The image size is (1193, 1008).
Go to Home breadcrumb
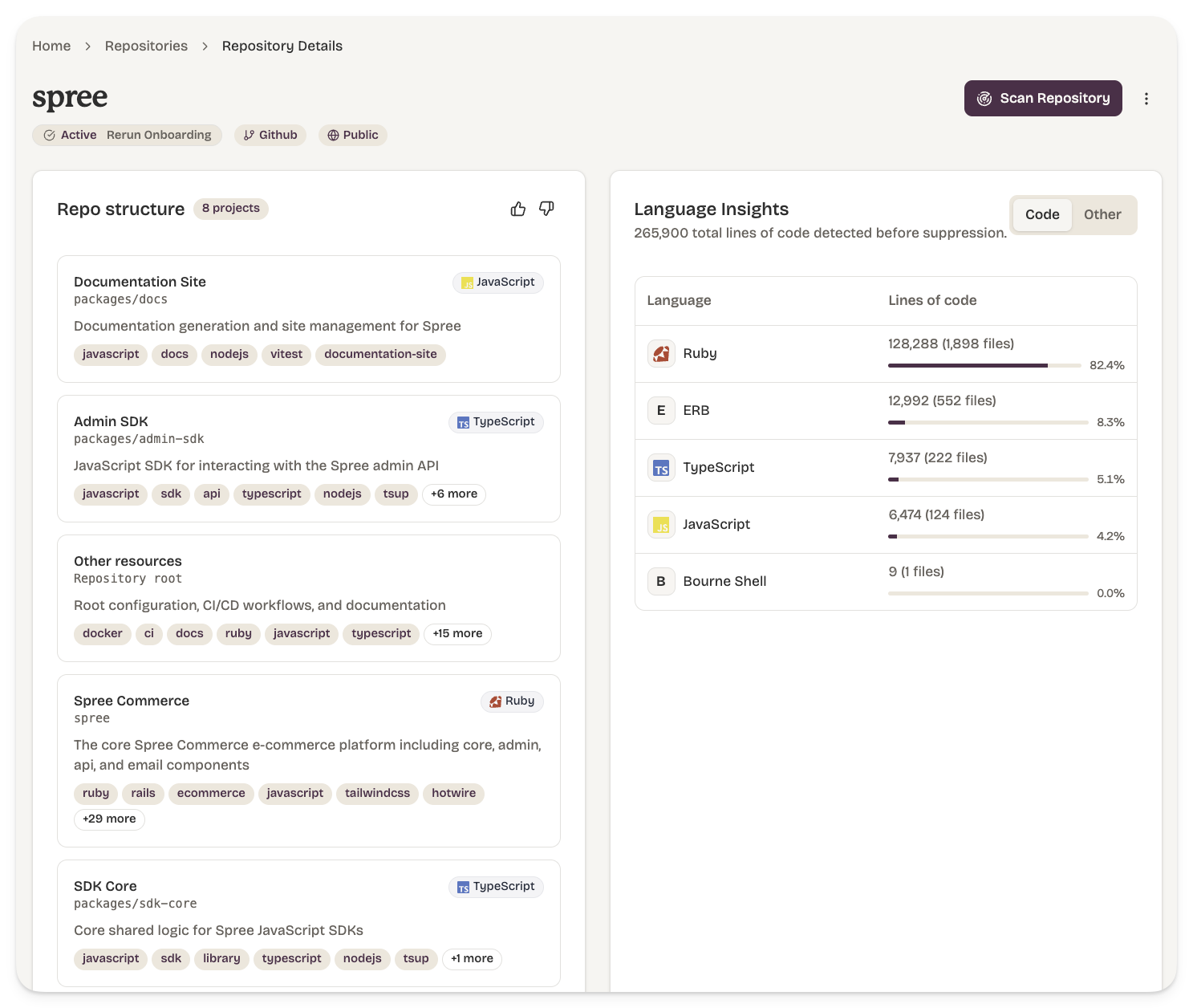click(51, 46)
